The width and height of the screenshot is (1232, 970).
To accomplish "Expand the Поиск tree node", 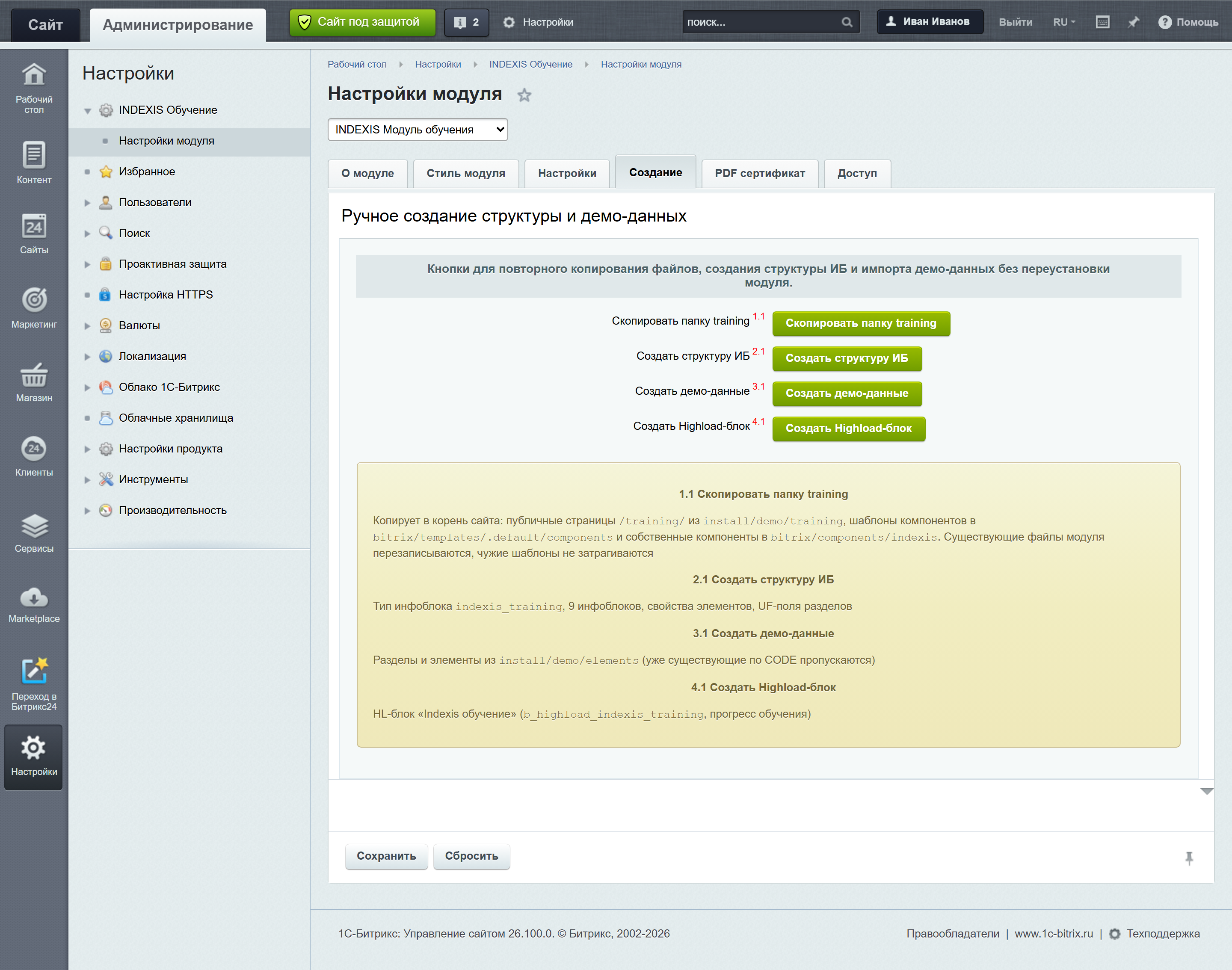I will pyautogui.click(x=87, y=234).
